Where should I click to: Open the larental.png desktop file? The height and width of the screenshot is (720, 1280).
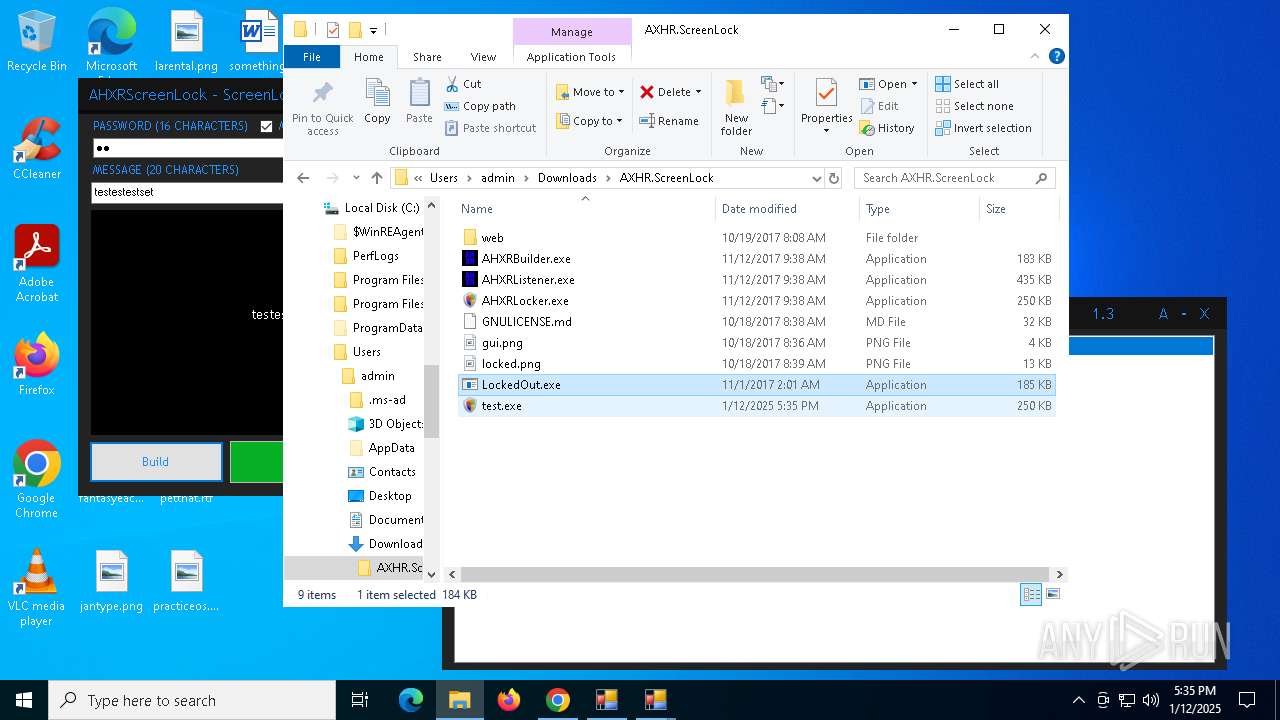click(186, 42)
